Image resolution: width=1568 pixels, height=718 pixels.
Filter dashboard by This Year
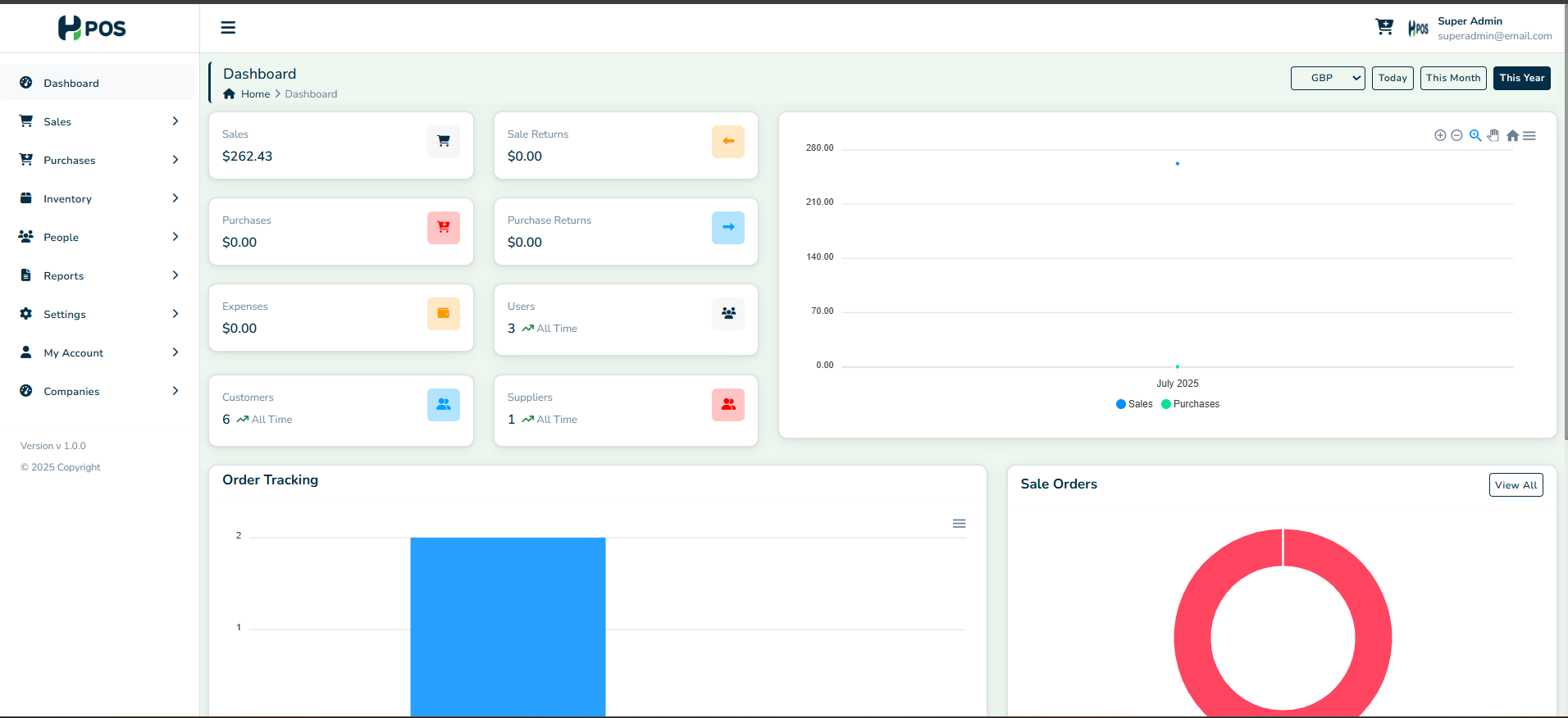1522,78
